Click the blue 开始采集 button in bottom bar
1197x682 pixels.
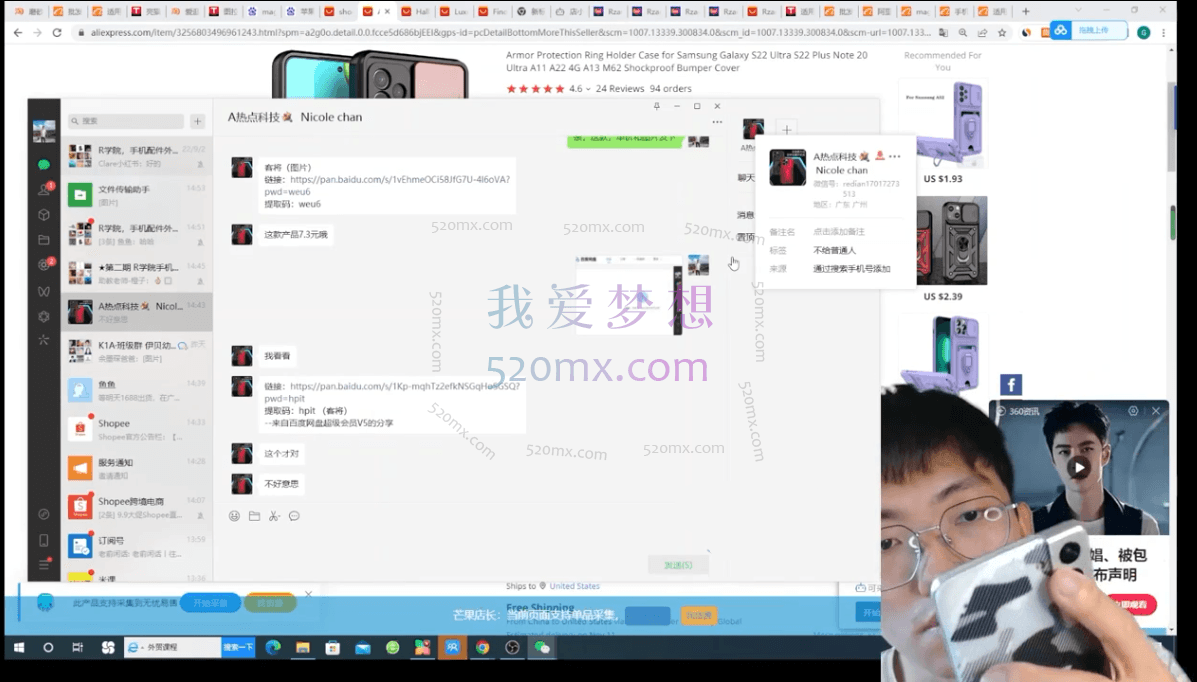[210, 603]
